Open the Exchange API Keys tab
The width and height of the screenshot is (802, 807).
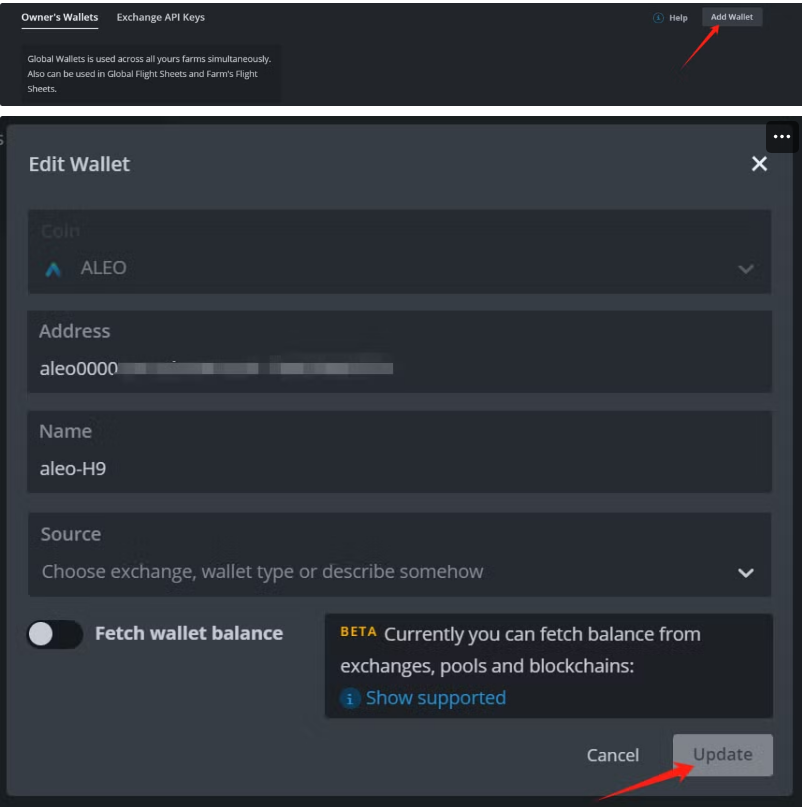[x=160, y=17]
